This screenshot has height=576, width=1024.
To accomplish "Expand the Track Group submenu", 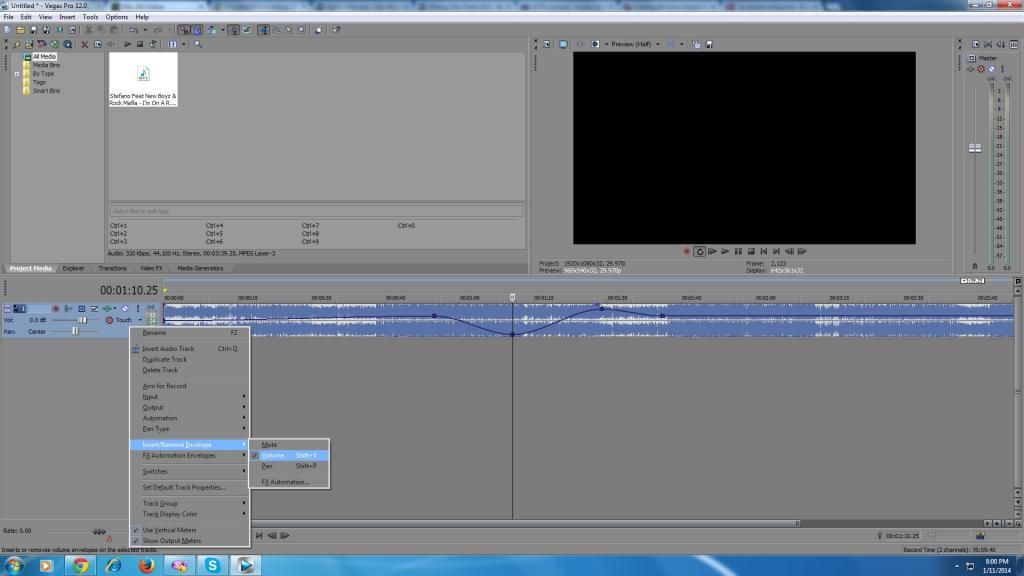I will pyautogui.click(x=189, y=504).
